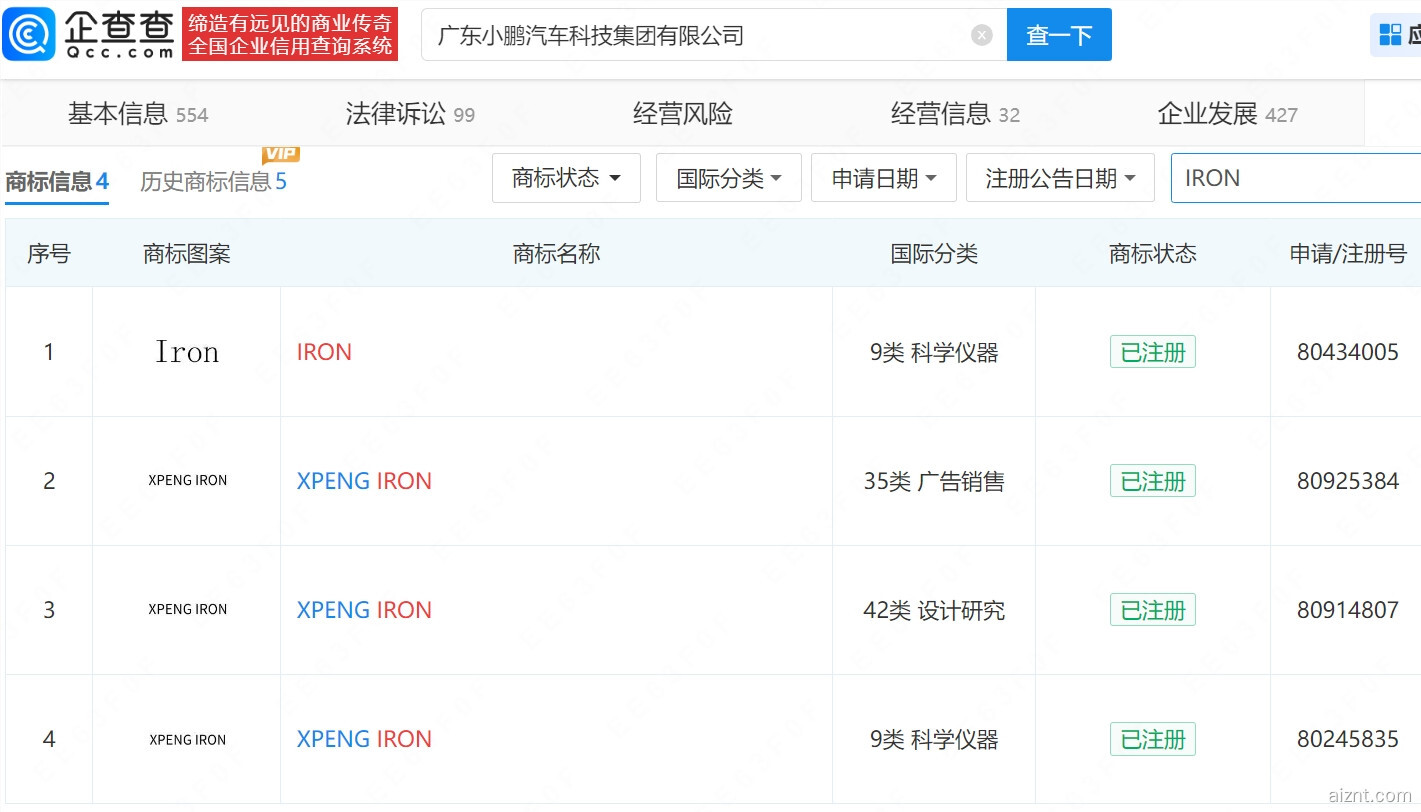The width and height of the screenshot is (1421, 812).
Task: Click the IRON keyword filter field
Action: pos(1296,178)
